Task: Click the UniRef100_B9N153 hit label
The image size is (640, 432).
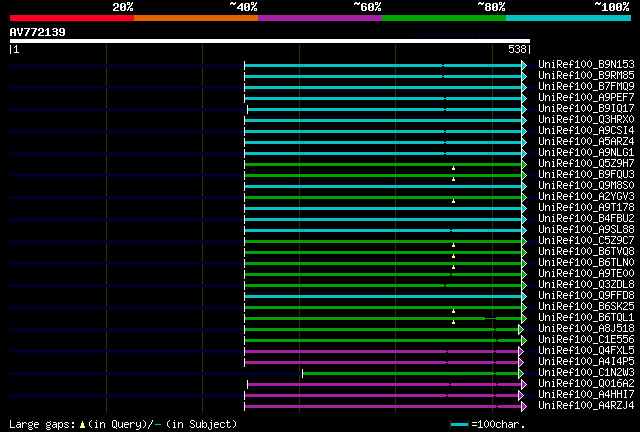Action: (x=586, y=65)
